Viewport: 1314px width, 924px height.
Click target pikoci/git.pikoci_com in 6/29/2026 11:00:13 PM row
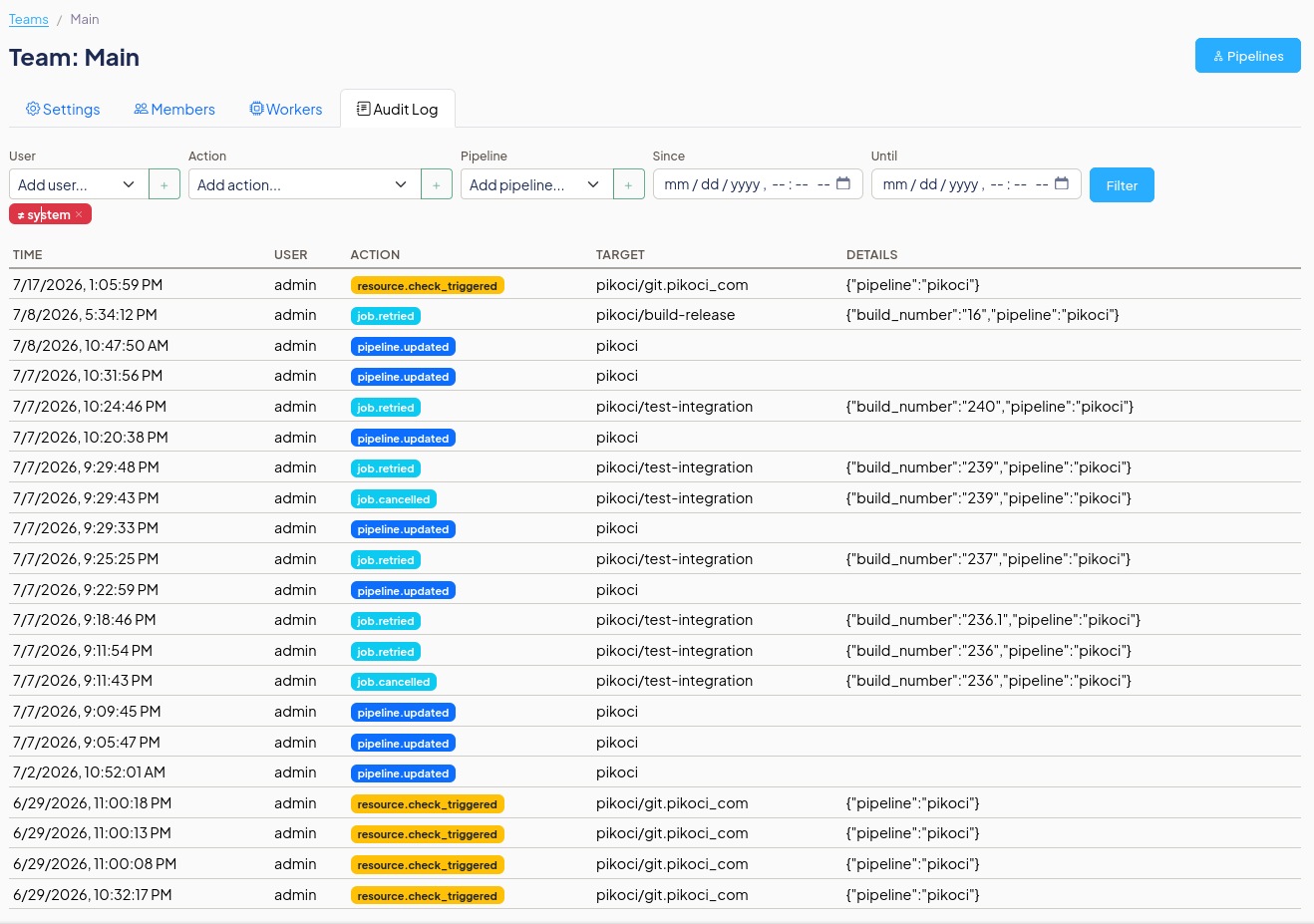pyautogui.click(x=672, y=833)
